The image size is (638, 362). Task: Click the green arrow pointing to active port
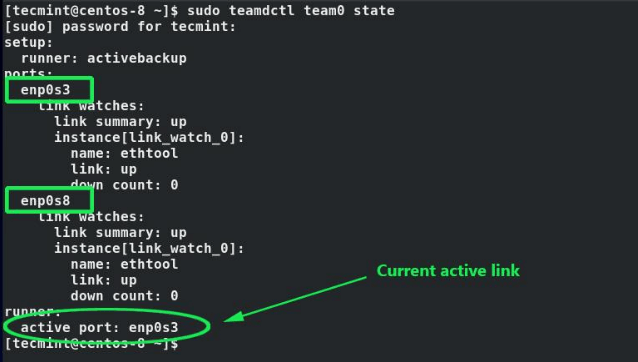tap(295, 299)
